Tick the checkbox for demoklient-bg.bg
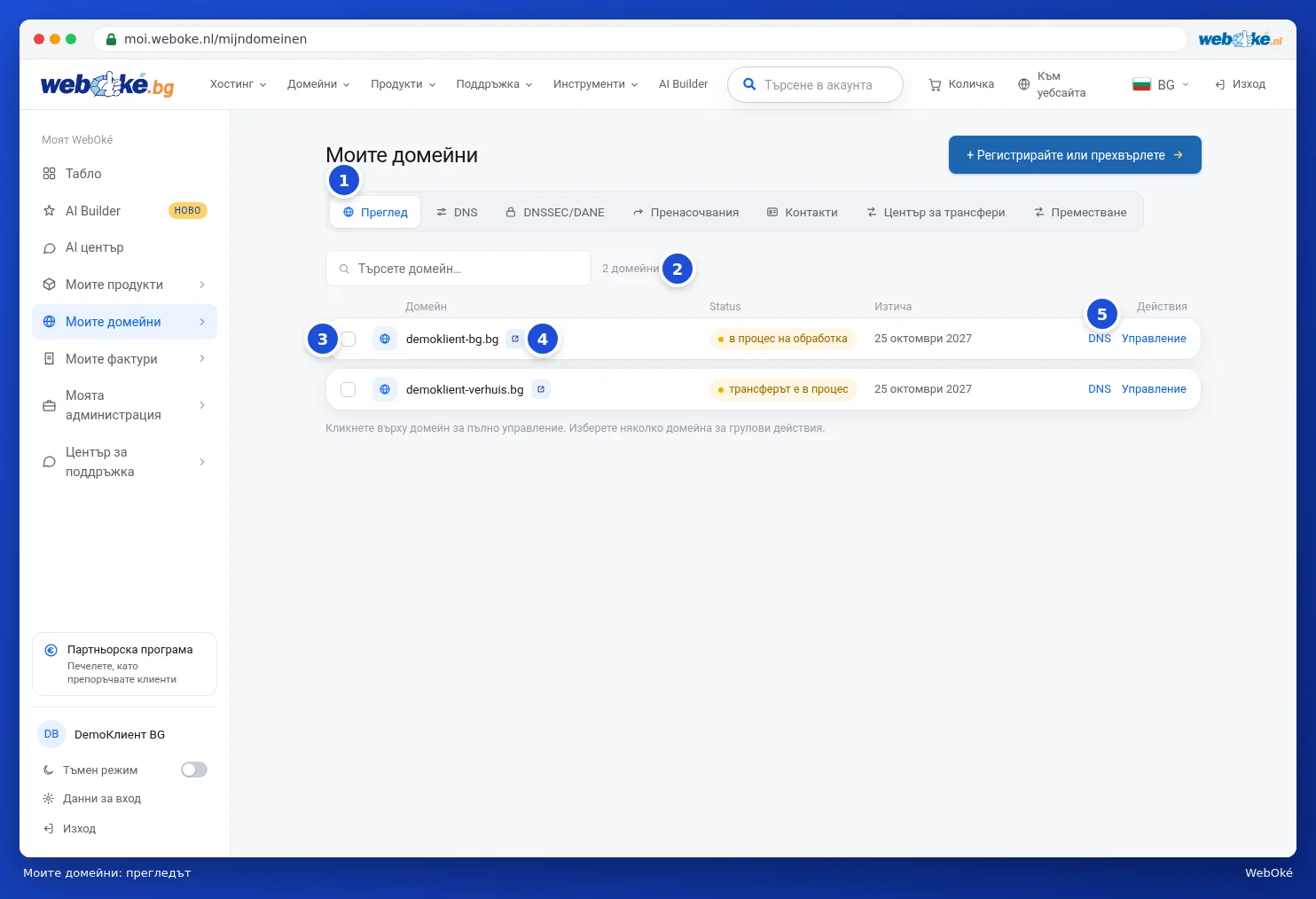The width and height of the screenshot is (1316, 899). pos(349,339)
